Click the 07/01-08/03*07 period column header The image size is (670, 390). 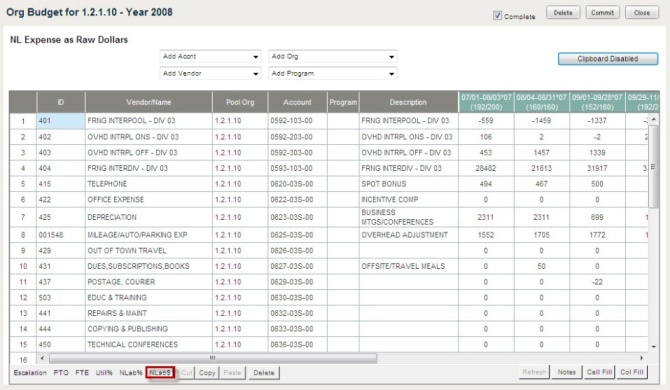click(x=486, y=102)
